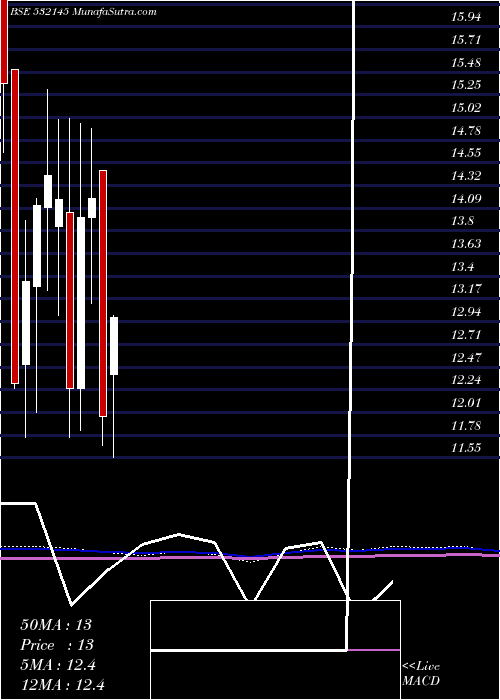This screenshot has width=500, height=700.
Task: Click the 14.55 price axis label
Action: [x=466, y=153]
